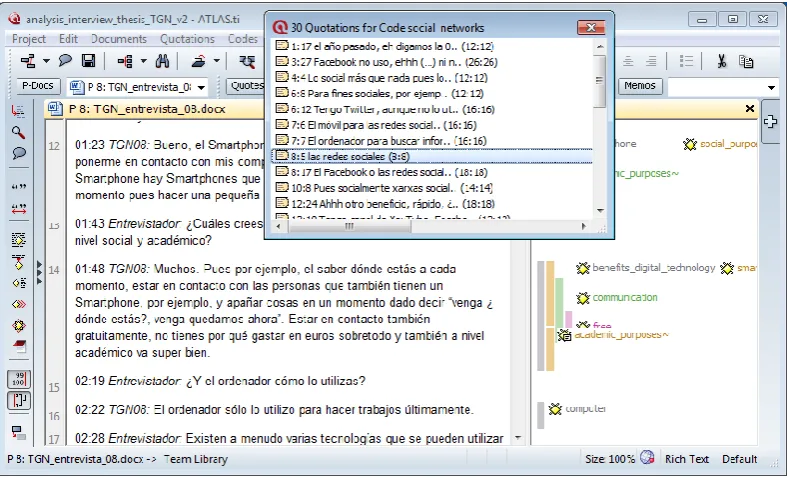The width and height of the screenshot is (787, 478).
Task: Click the horizontal scrollbar thumb in quotations list
Action: tap(350, 226)
